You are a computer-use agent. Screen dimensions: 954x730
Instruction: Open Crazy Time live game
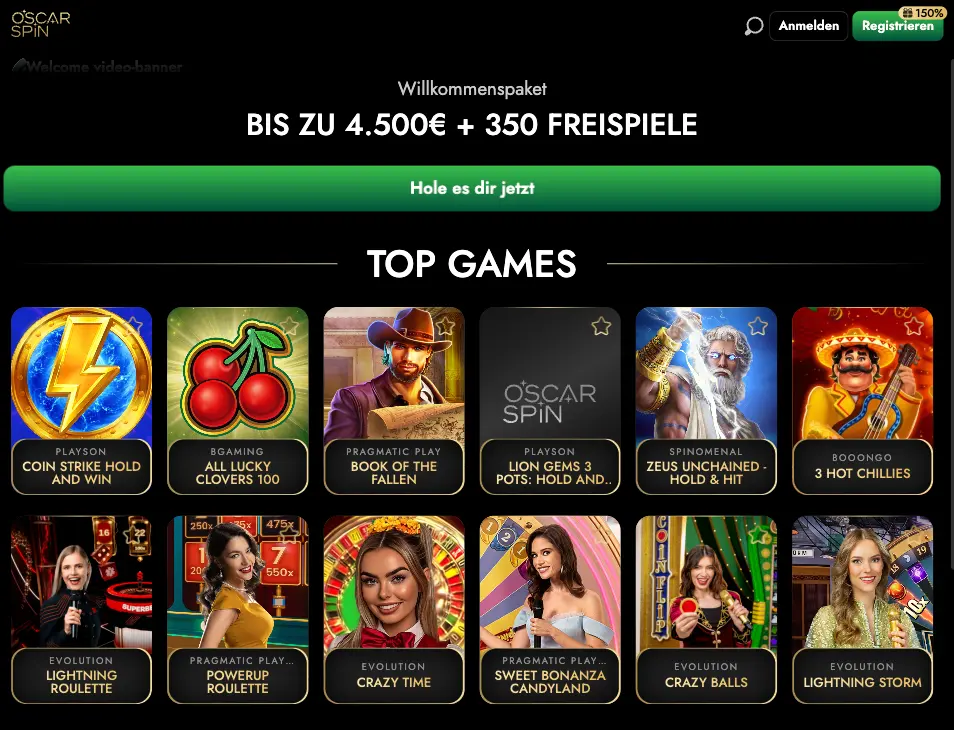(x=394, y=610)
